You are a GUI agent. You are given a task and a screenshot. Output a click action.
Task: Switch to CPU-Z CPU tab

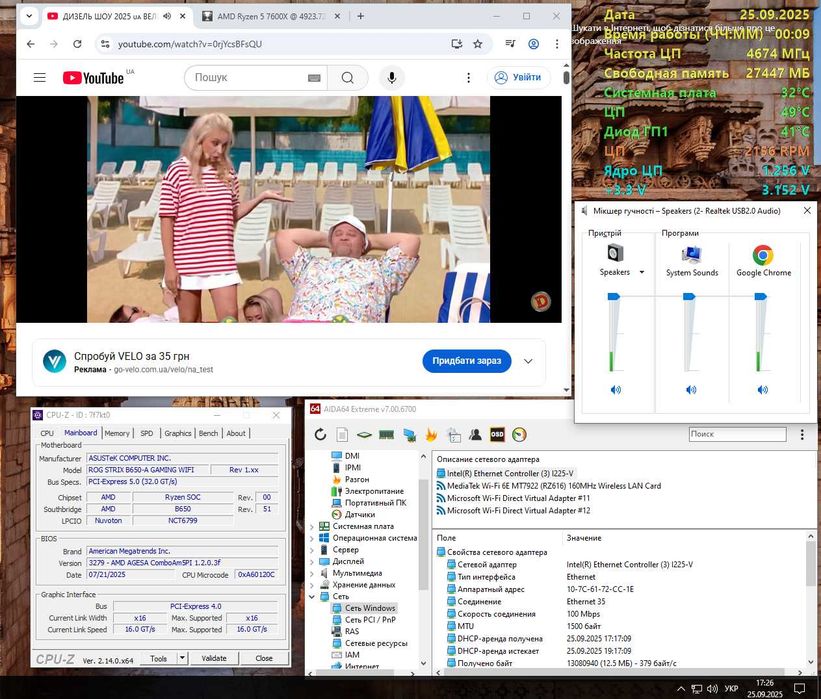pyautogui.click(x=47, y=434)
